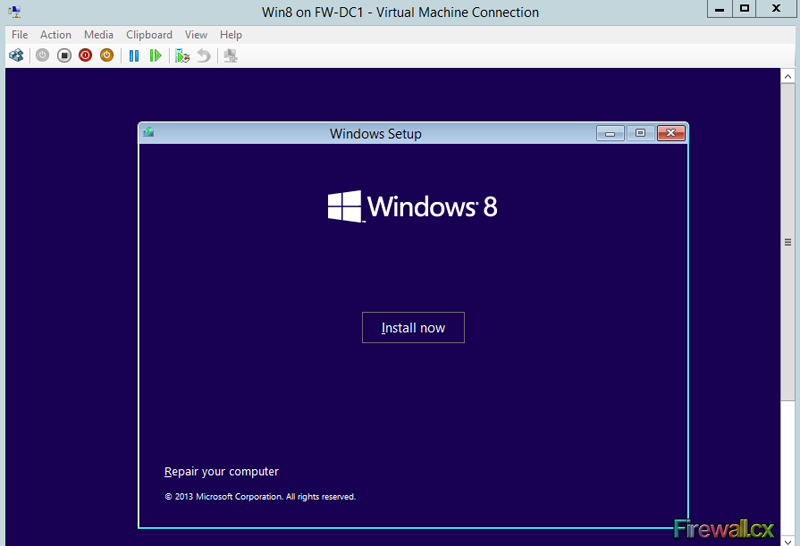Open the Help menu
800x546 pixels.
[x=231, y=35]
